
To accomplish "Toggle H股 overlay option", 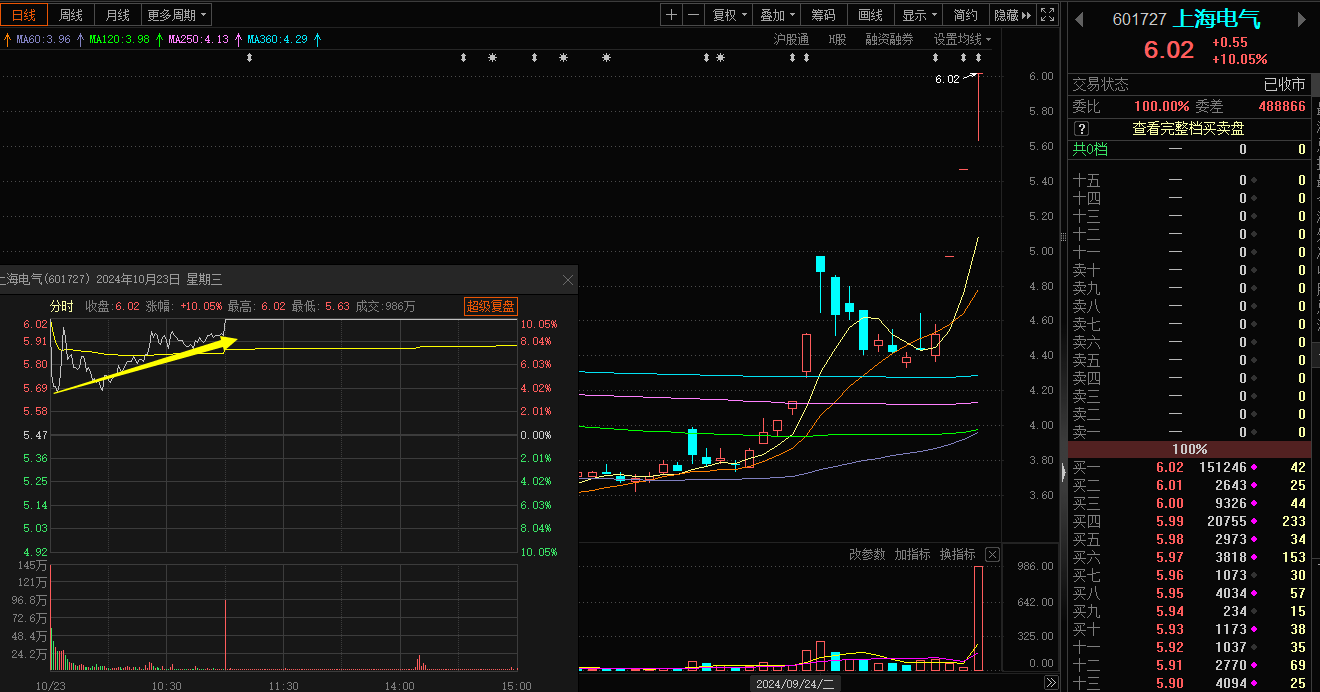I will tap(837, 40).
